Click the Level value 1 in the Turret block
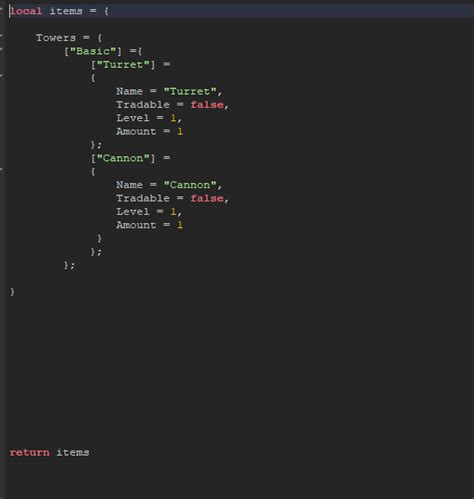 [173, 118]
